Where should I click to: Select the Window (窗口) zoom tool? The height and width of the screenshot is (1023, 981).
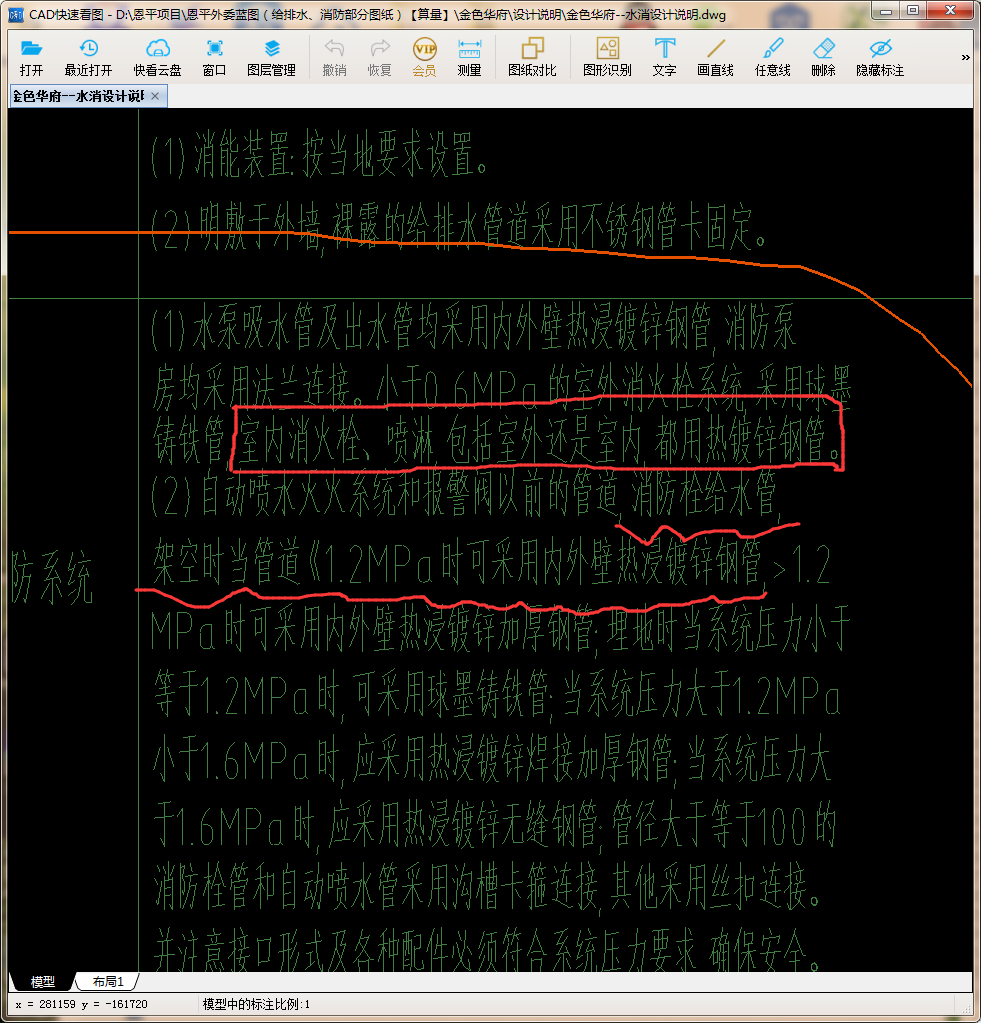point(214,57)
